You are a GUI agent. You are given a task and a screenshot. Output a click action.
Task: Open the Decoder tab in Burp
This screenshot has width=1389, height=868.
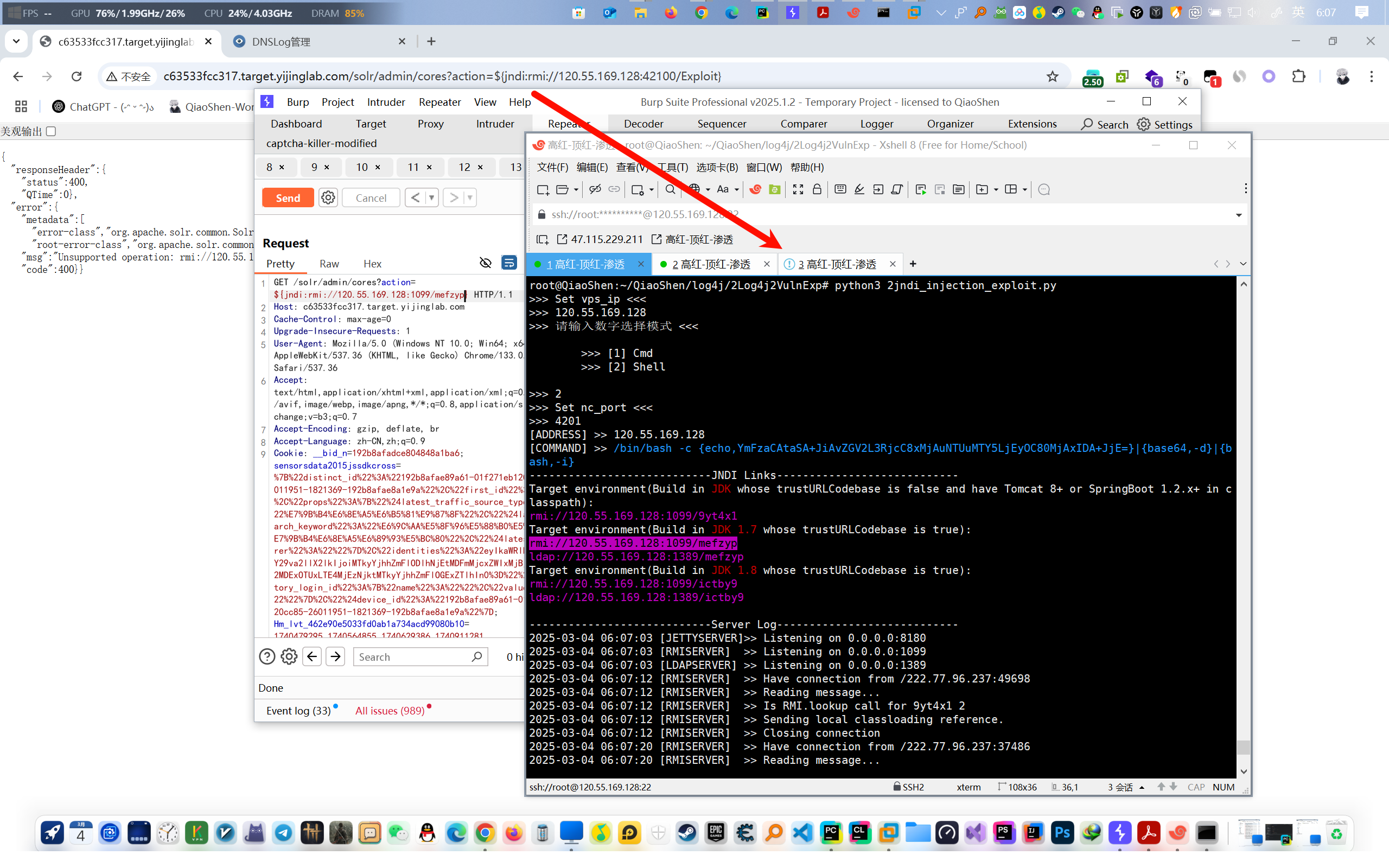coord(643,124)
